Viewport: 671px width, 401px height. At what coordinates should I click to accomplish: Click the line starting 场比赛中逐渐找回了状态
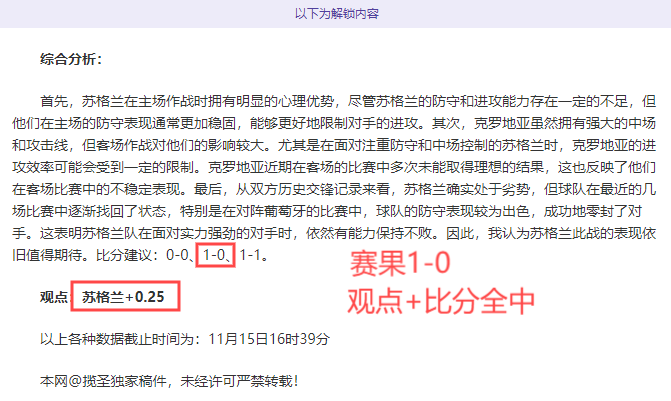click(327, 211)
